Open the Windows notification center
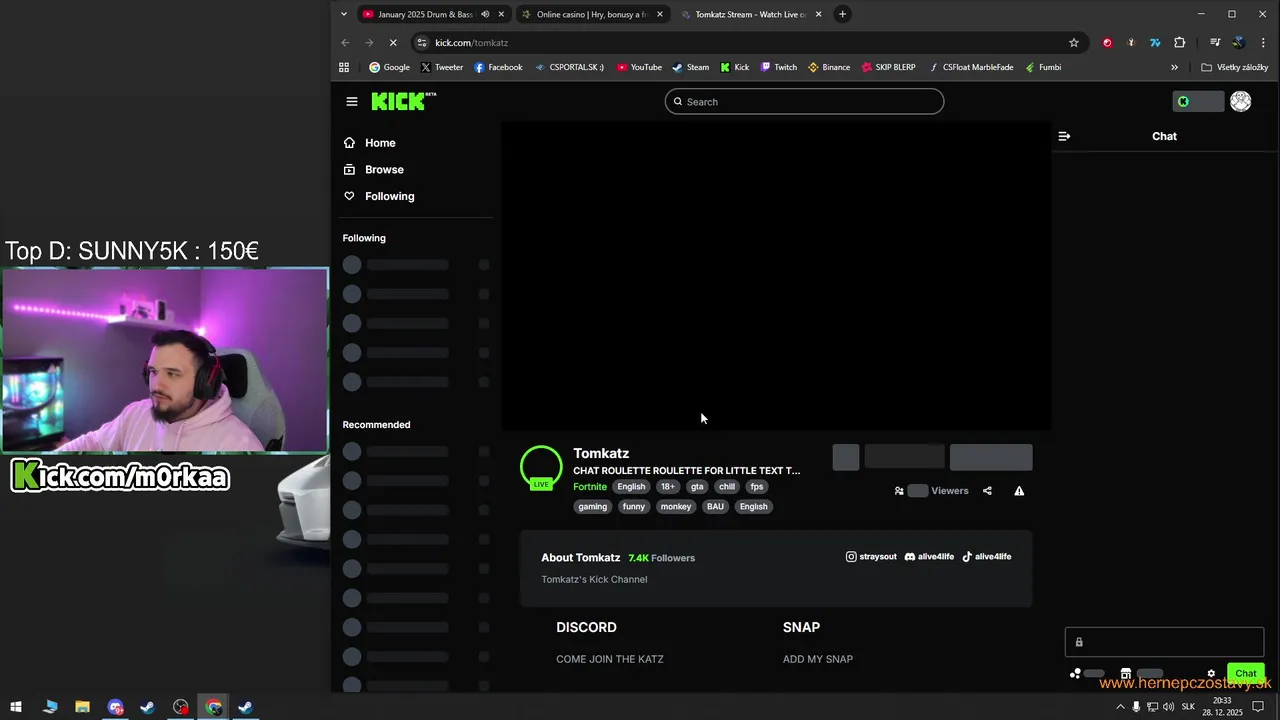The height and width of the screenshot is (720, 1280). pos(1259,707)
